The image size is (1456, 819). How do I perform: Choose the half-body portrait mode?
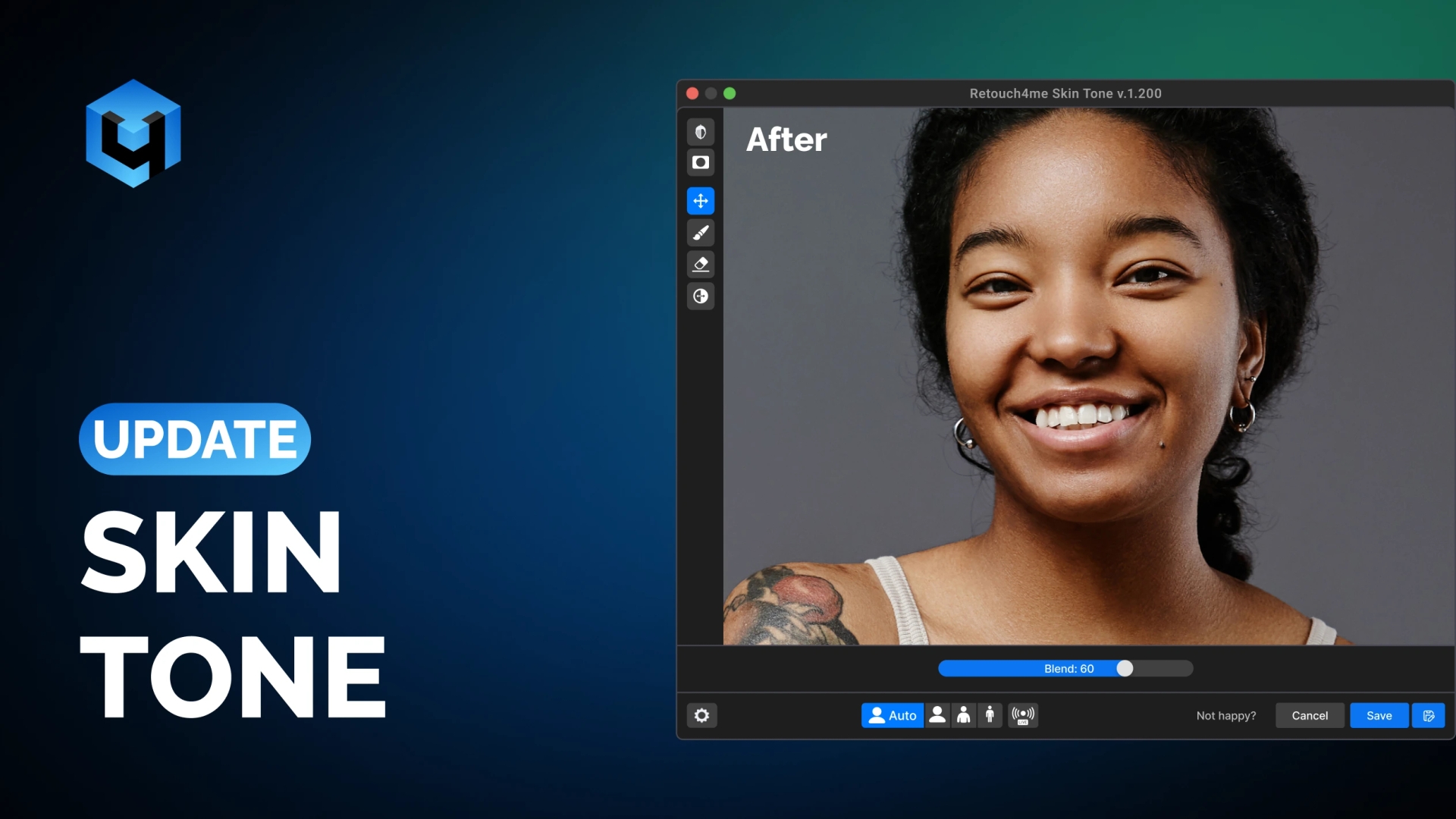click(x=964, y=715)
